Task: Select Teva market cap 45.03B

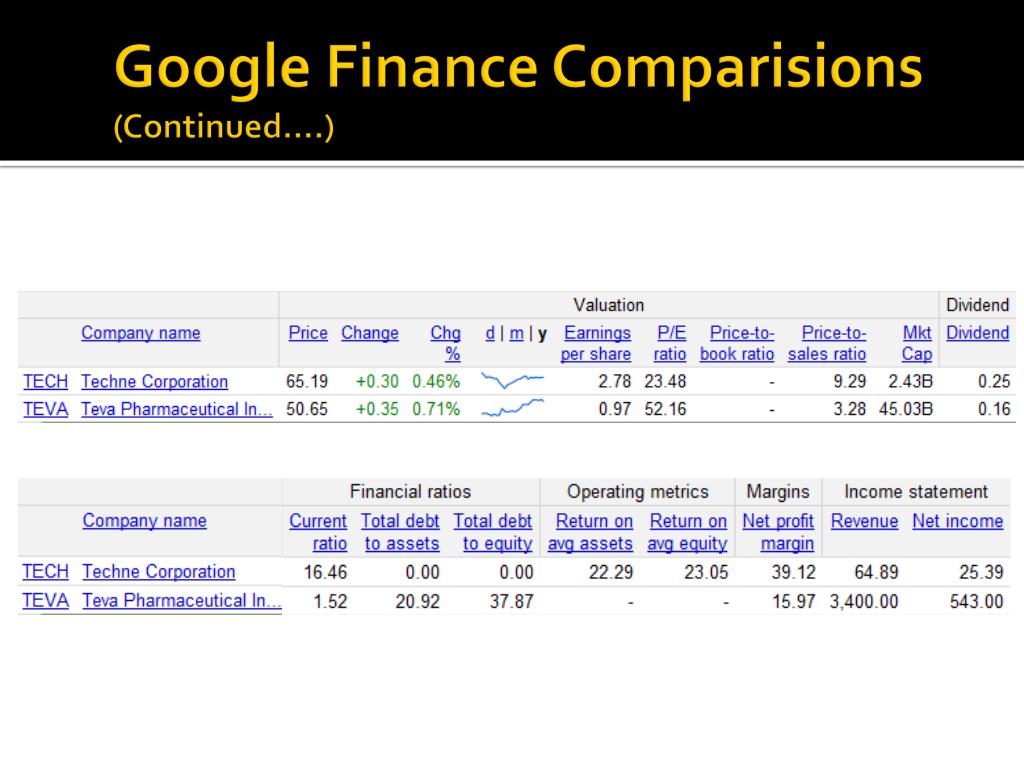Action: click(x=906, y=409)
